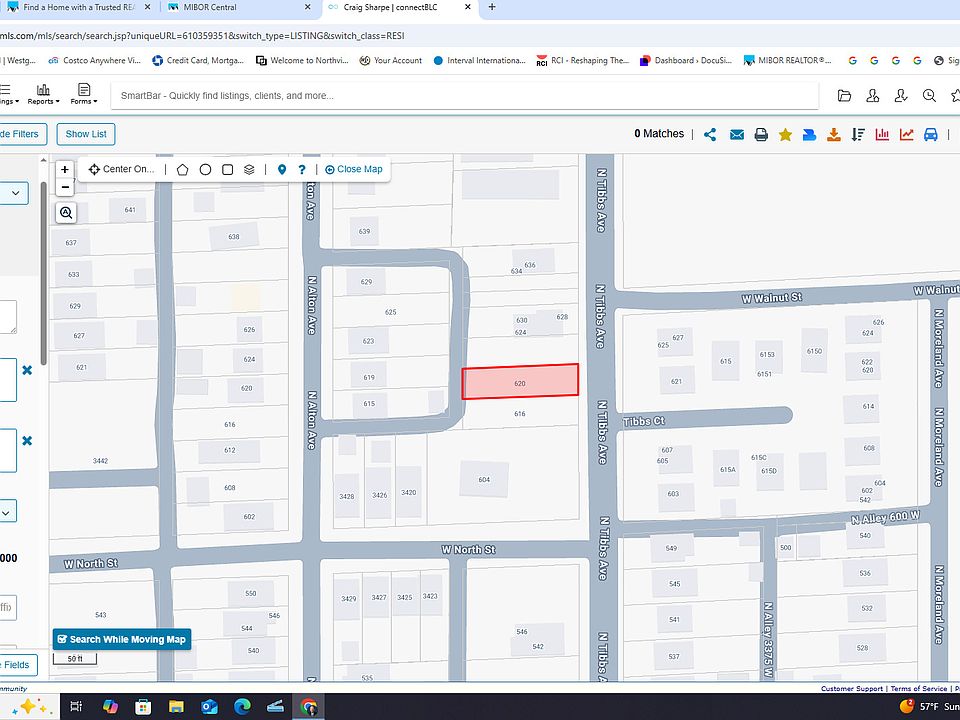The image size is (960, 720).
Task: Click the map help question mark
Action: [x=302, y=170]
